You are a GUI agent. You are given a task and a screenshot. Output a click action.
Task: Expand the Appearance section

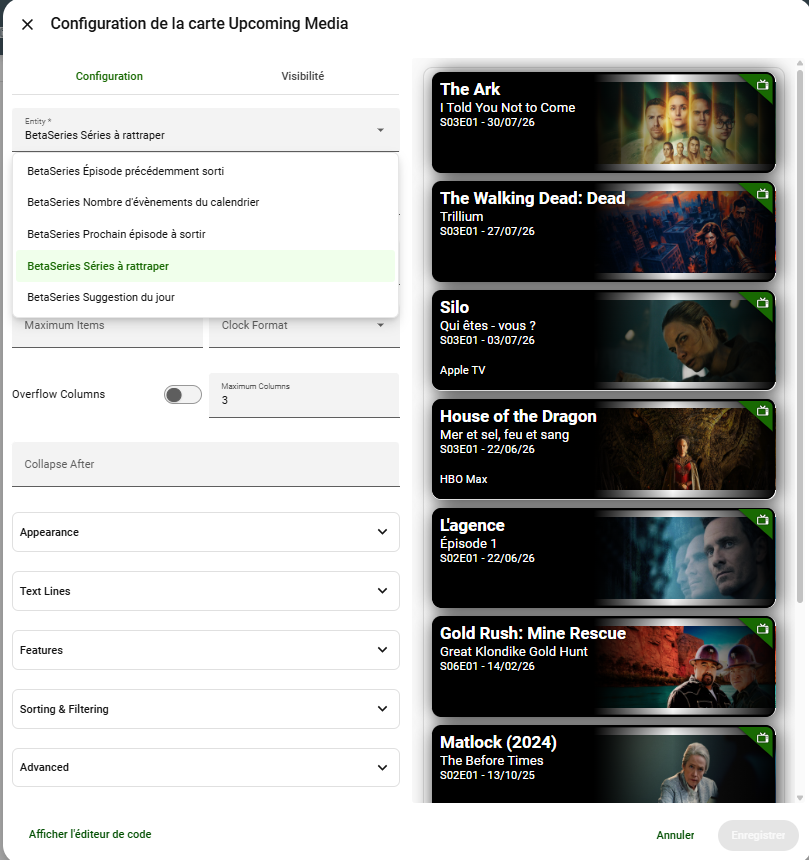click(x=206, y=532)
